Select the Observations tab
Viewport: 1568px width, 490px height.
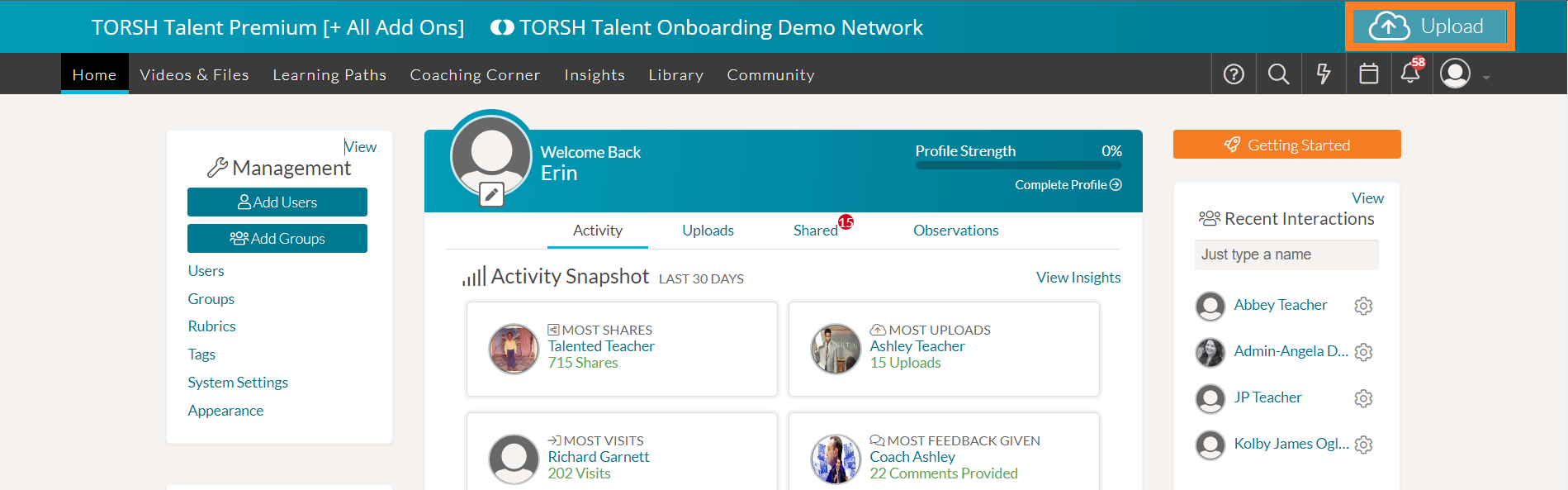tap(955, 231)
